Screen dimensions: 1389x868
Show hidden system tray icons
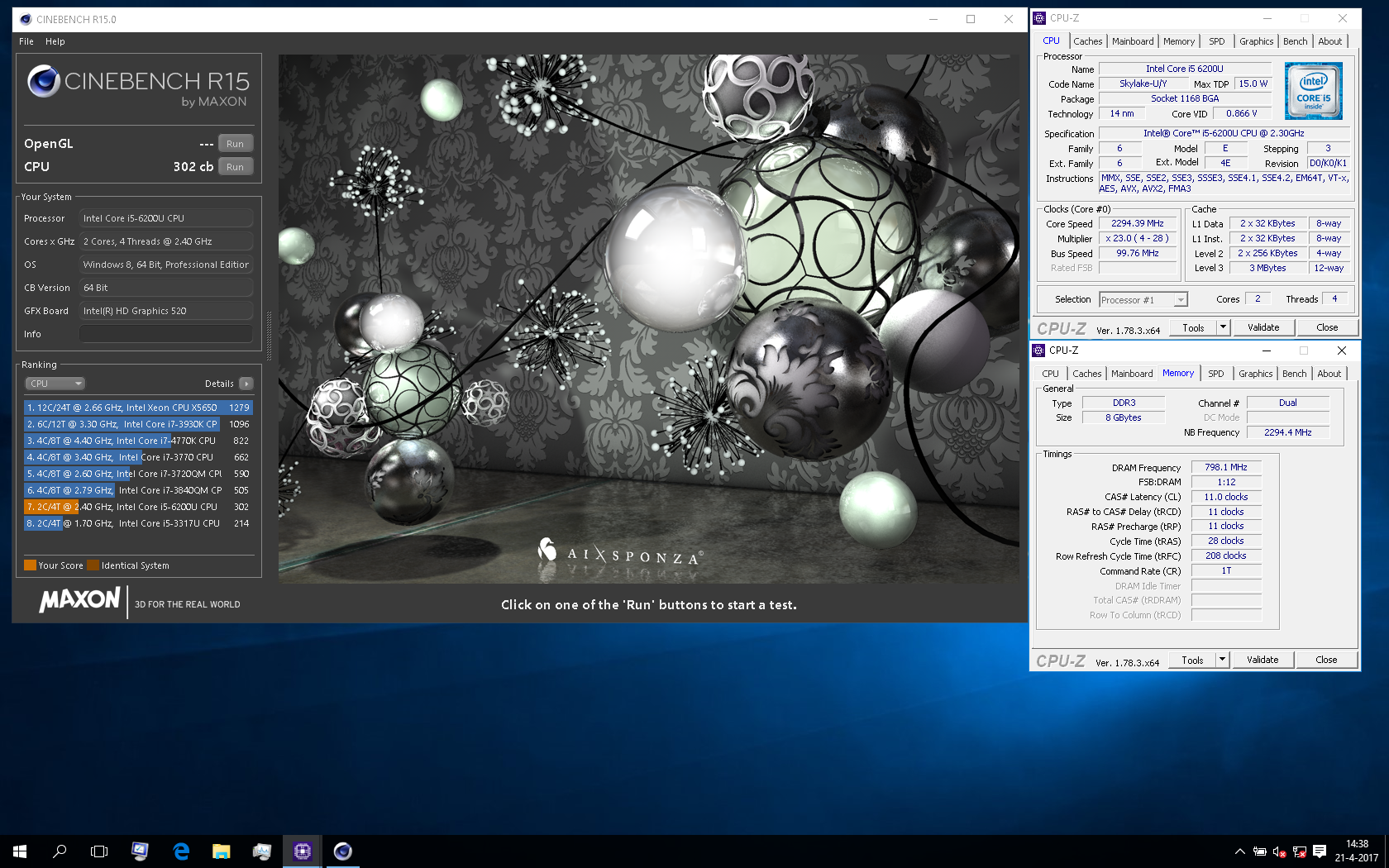click(1239, 851)
